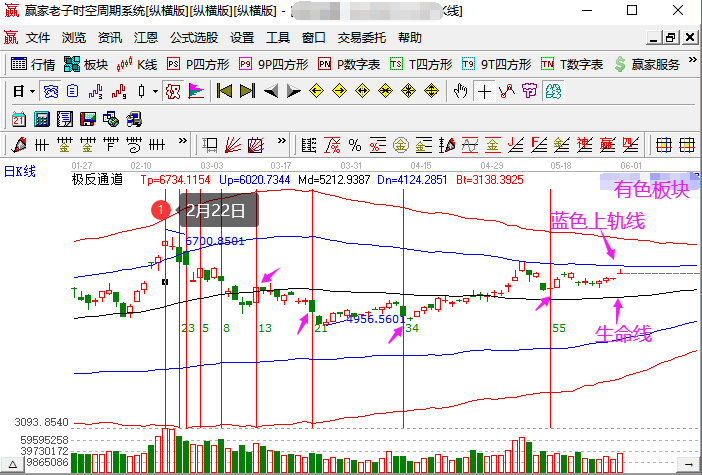Open the 9P四方形 view
This screenshot has height=475, width=702.
(274, 64)
